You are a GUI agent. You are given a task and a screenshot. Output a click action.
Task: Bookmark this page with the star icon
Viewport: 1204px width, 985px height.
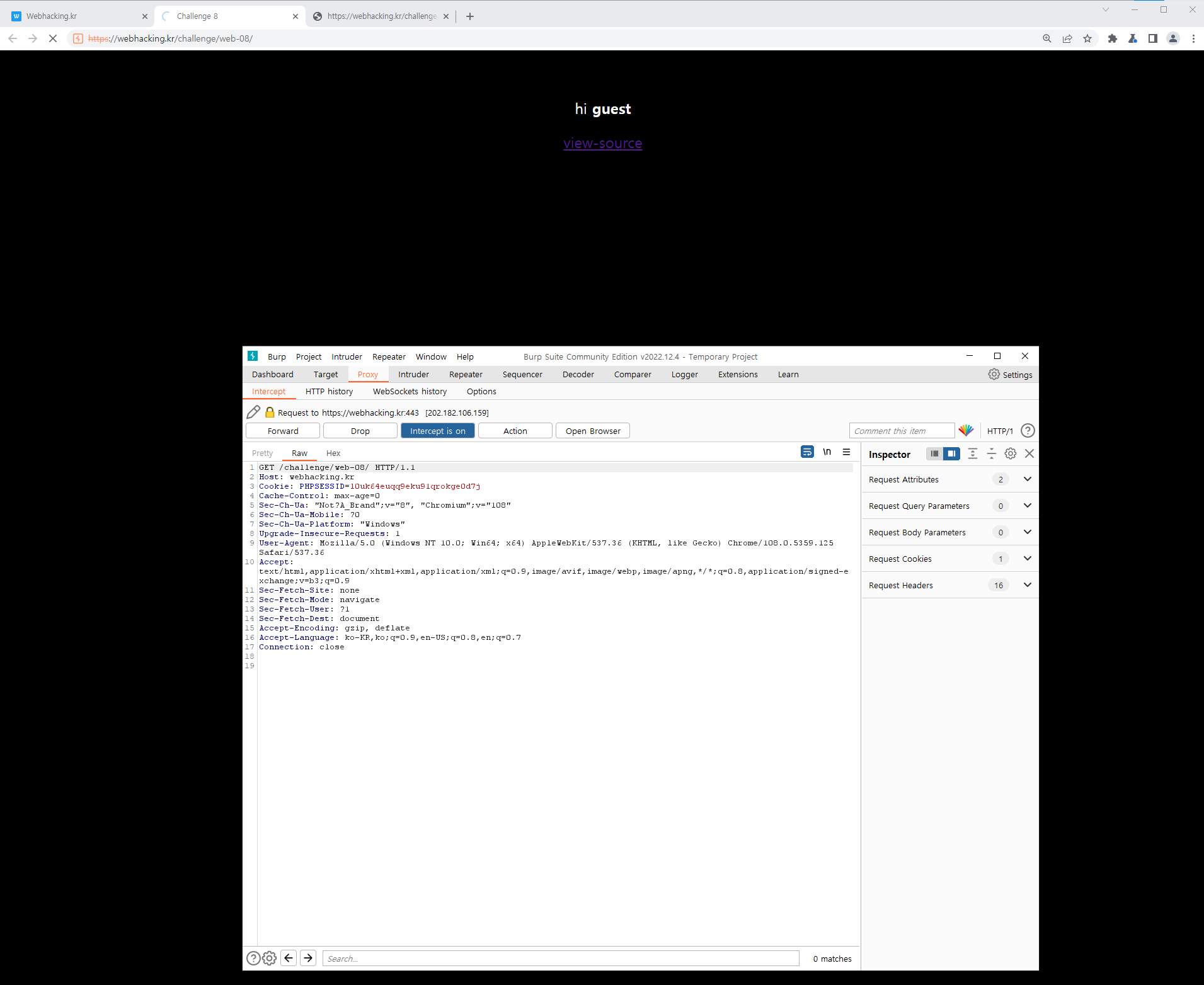point(1087,38)
